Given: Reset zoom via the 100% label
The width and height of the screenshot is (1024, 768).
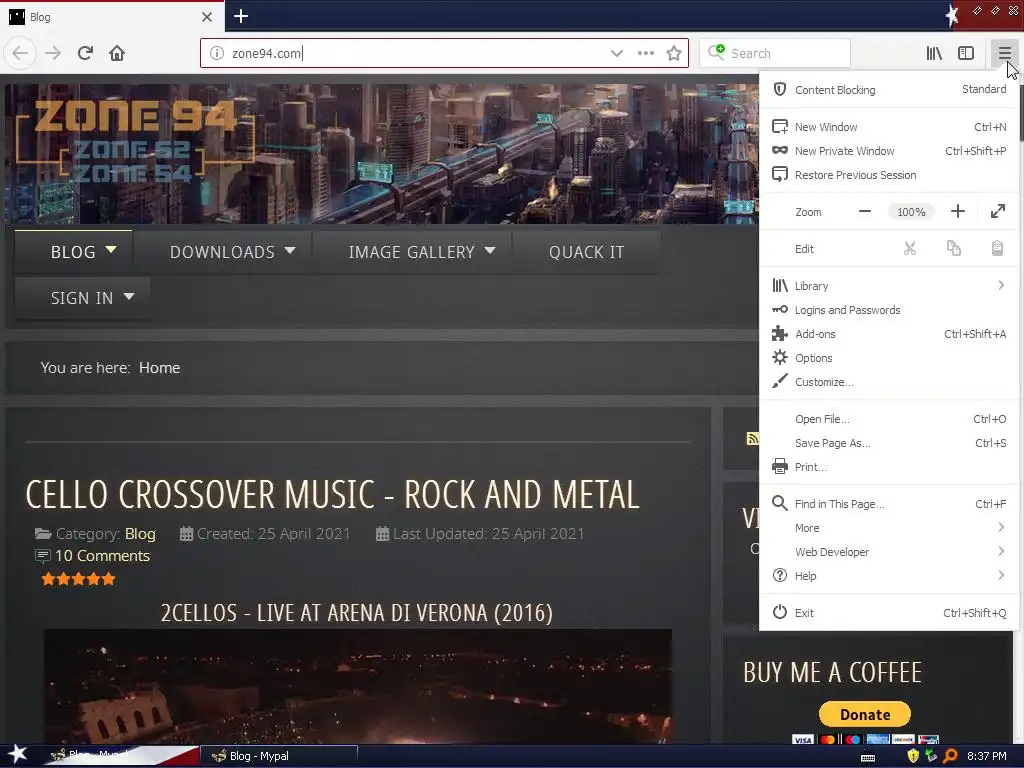Looking at the screenshot, I should tap(911, 212).
